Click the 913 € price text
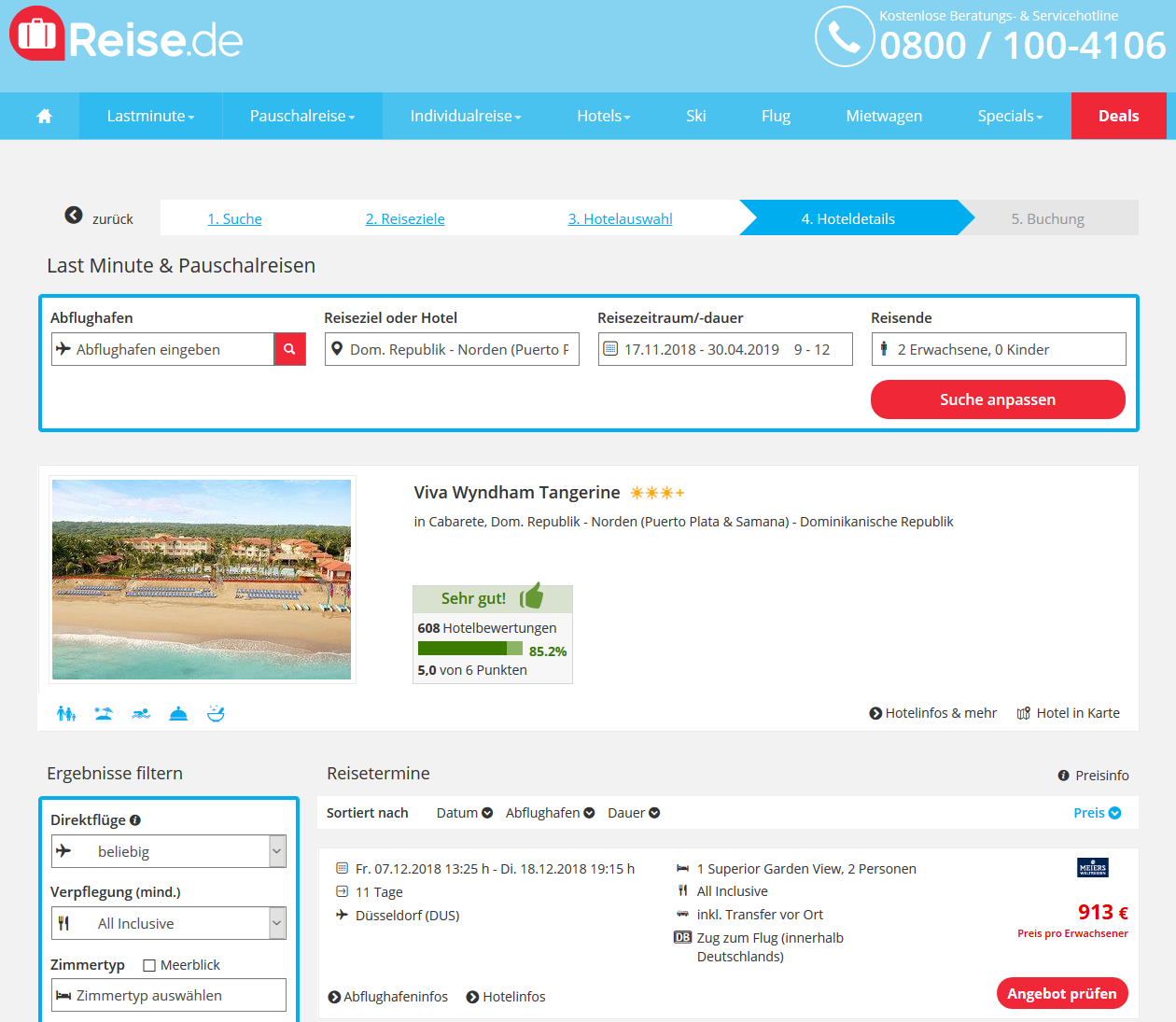This screenshot has width=1176, height=1022. pos(1103,912)
